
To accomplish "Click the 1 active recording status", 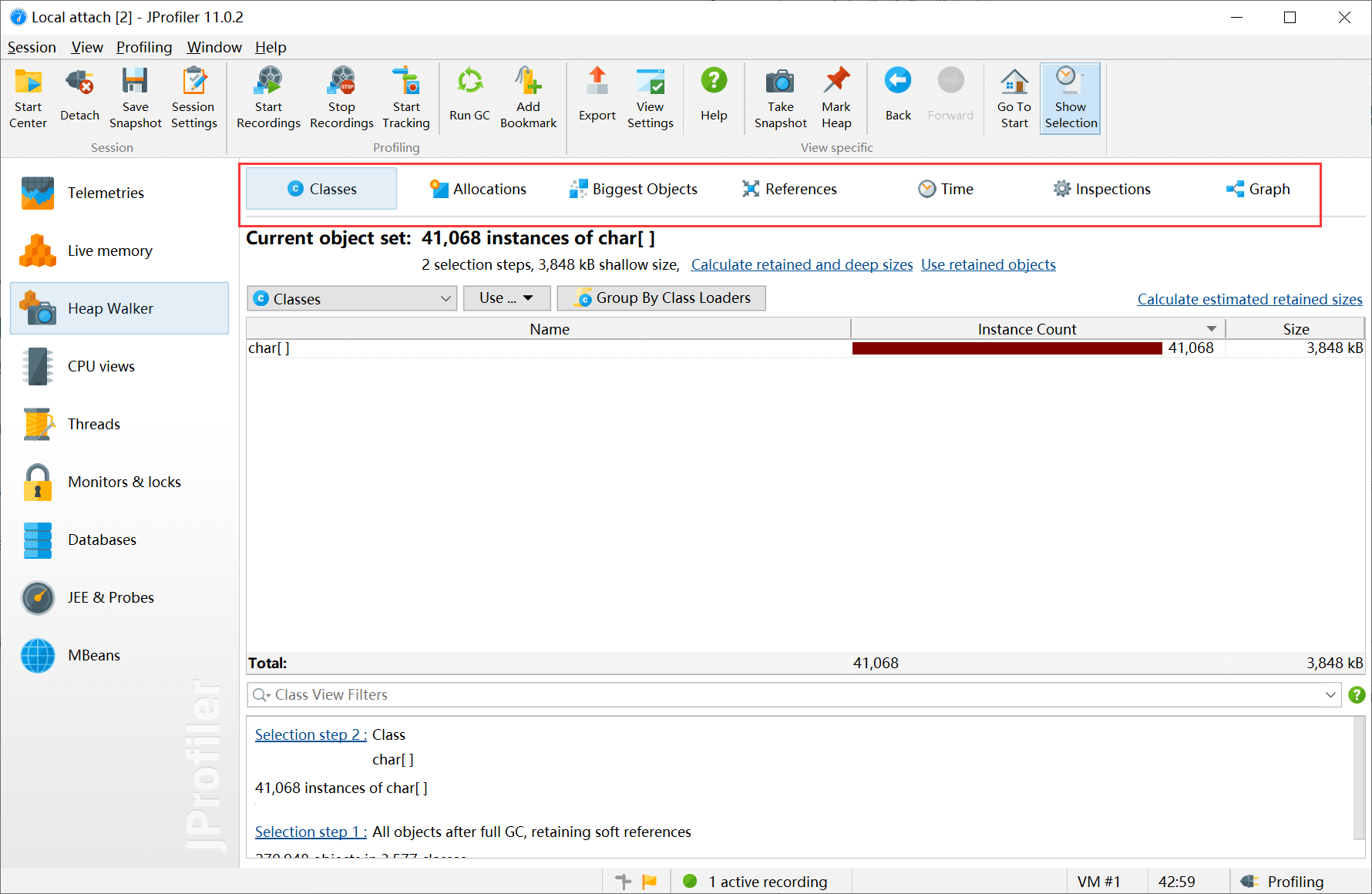I will pos(755,881).
